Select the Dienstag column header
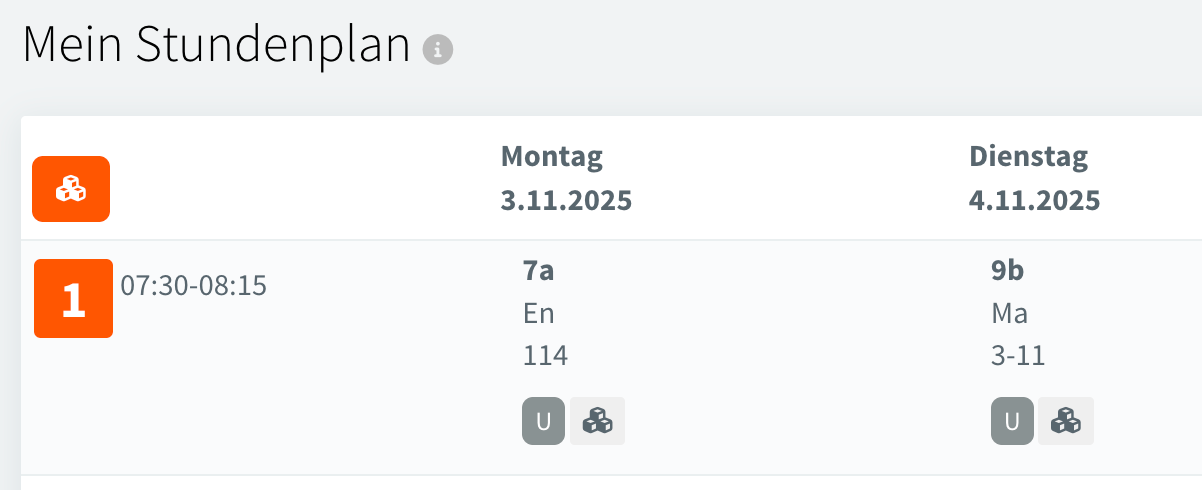The width and height of the screenshot is (1202, 490). click(1028, 156)
